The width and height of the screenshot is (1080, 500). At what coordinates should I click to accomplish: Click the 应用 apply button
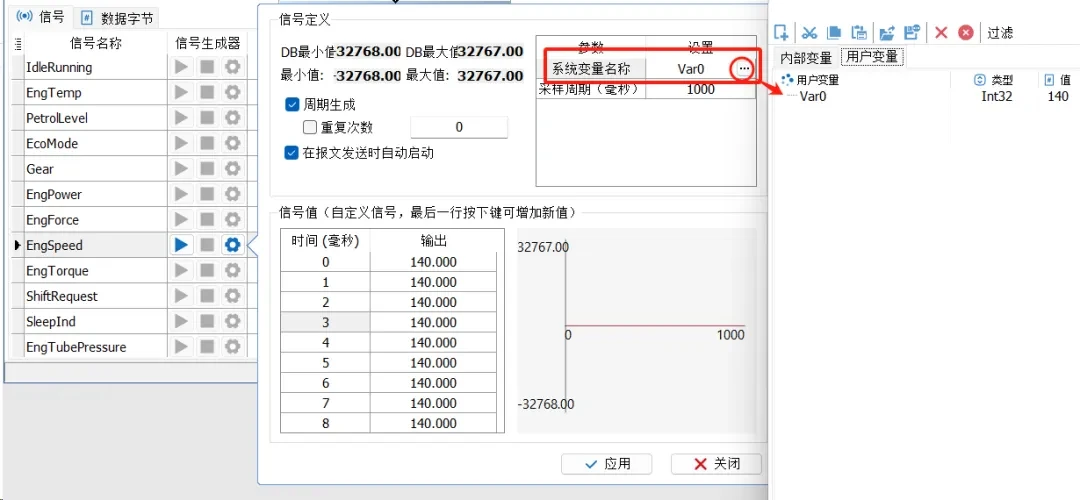coord(607,463)
